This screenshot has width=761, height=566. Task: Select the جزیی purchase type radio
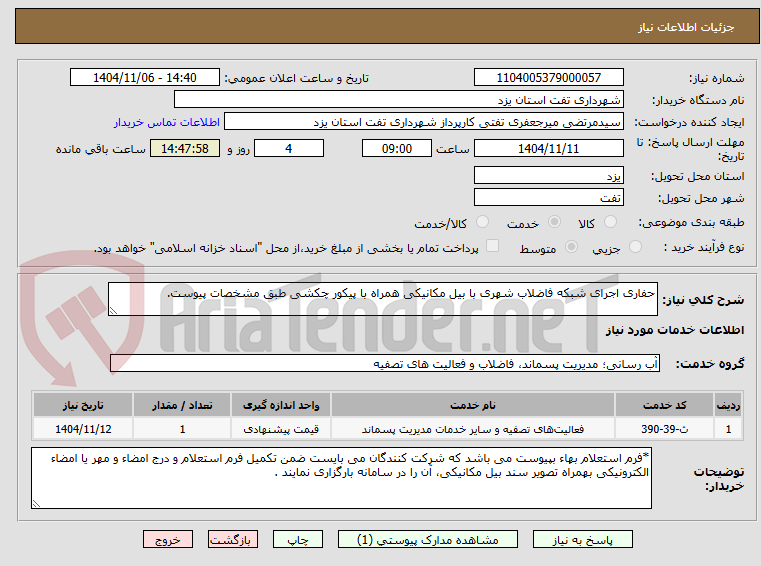[635, 247]
